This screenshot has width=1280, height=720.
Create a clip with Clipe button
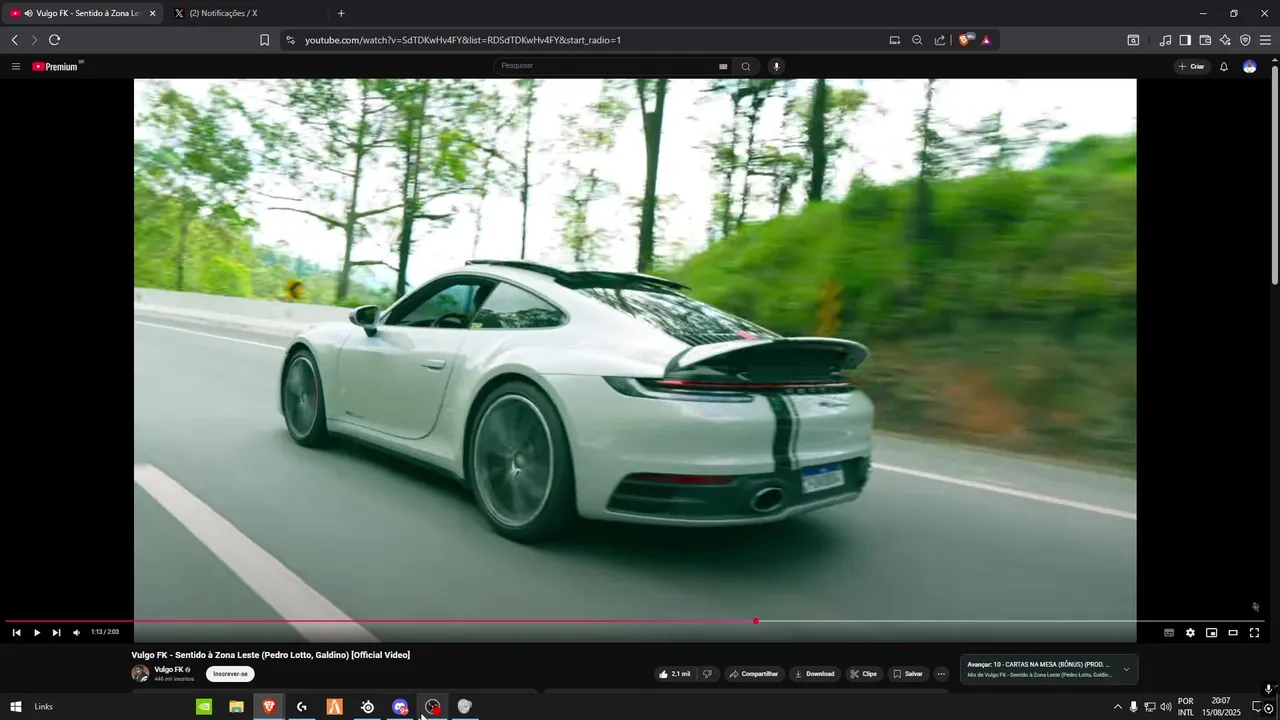point(864,674)
